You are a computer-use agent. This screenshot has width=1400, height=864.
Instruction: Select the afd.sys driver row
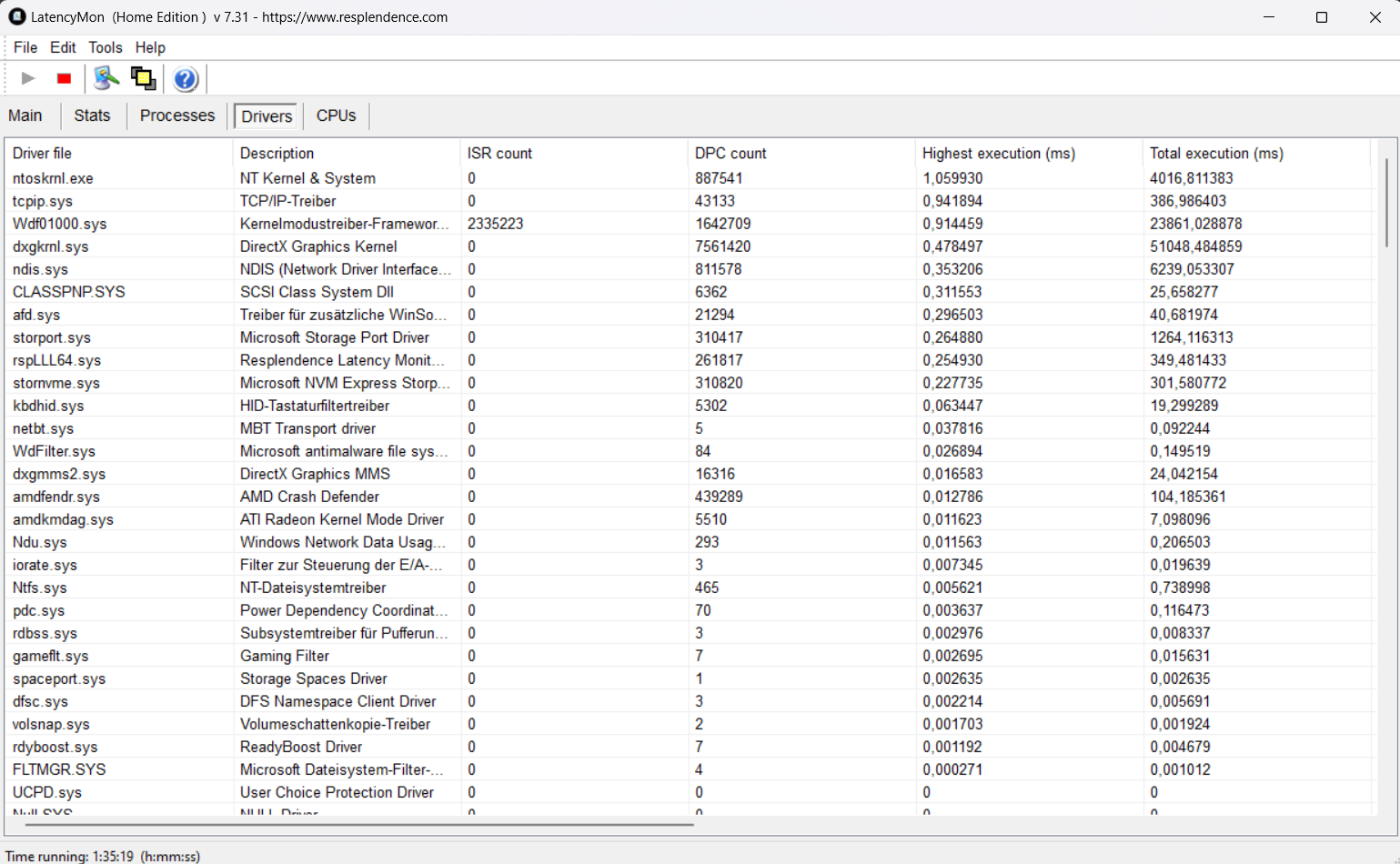point(690,315)
